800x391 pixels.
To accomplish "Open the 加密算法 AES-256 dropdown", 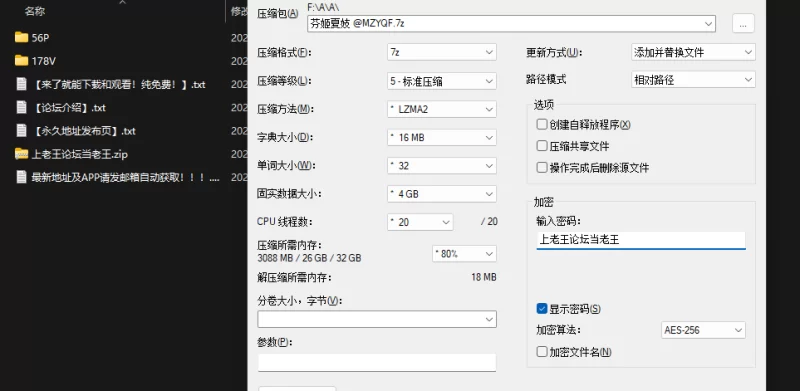I will pyautogui.click(x=704, y=330).
